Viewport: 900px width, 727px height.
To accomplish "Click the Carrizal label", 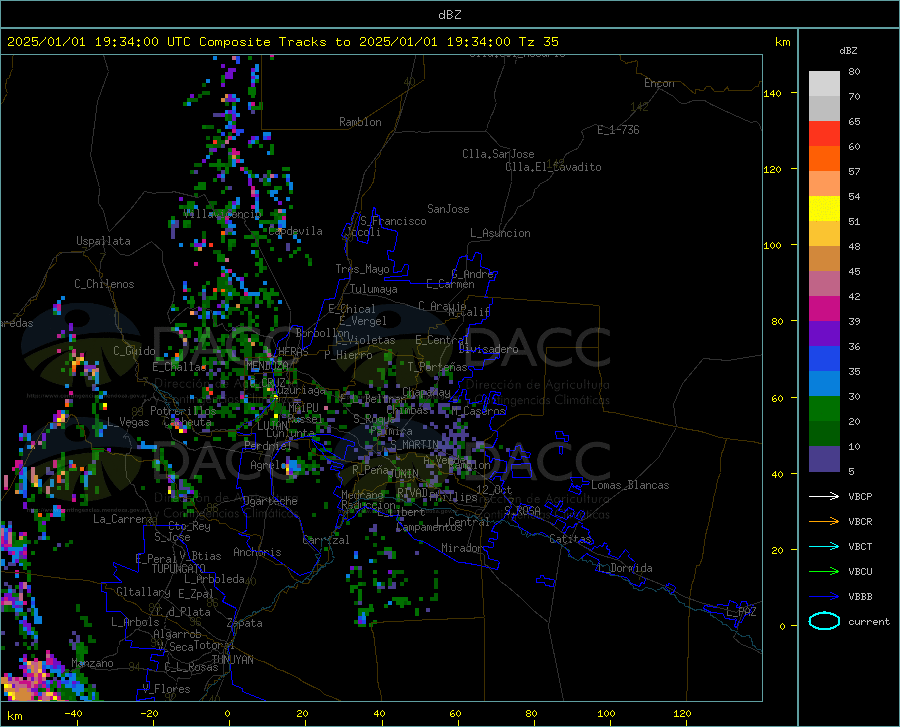I will (x=326, y=540).
